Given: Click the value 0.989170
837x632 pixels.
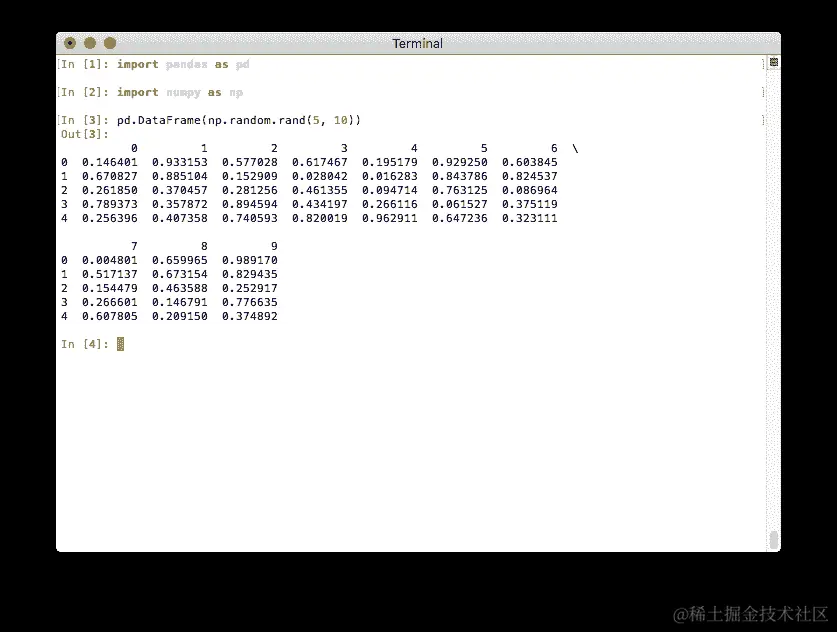Looking at the screenshot, I should point(249,260).
